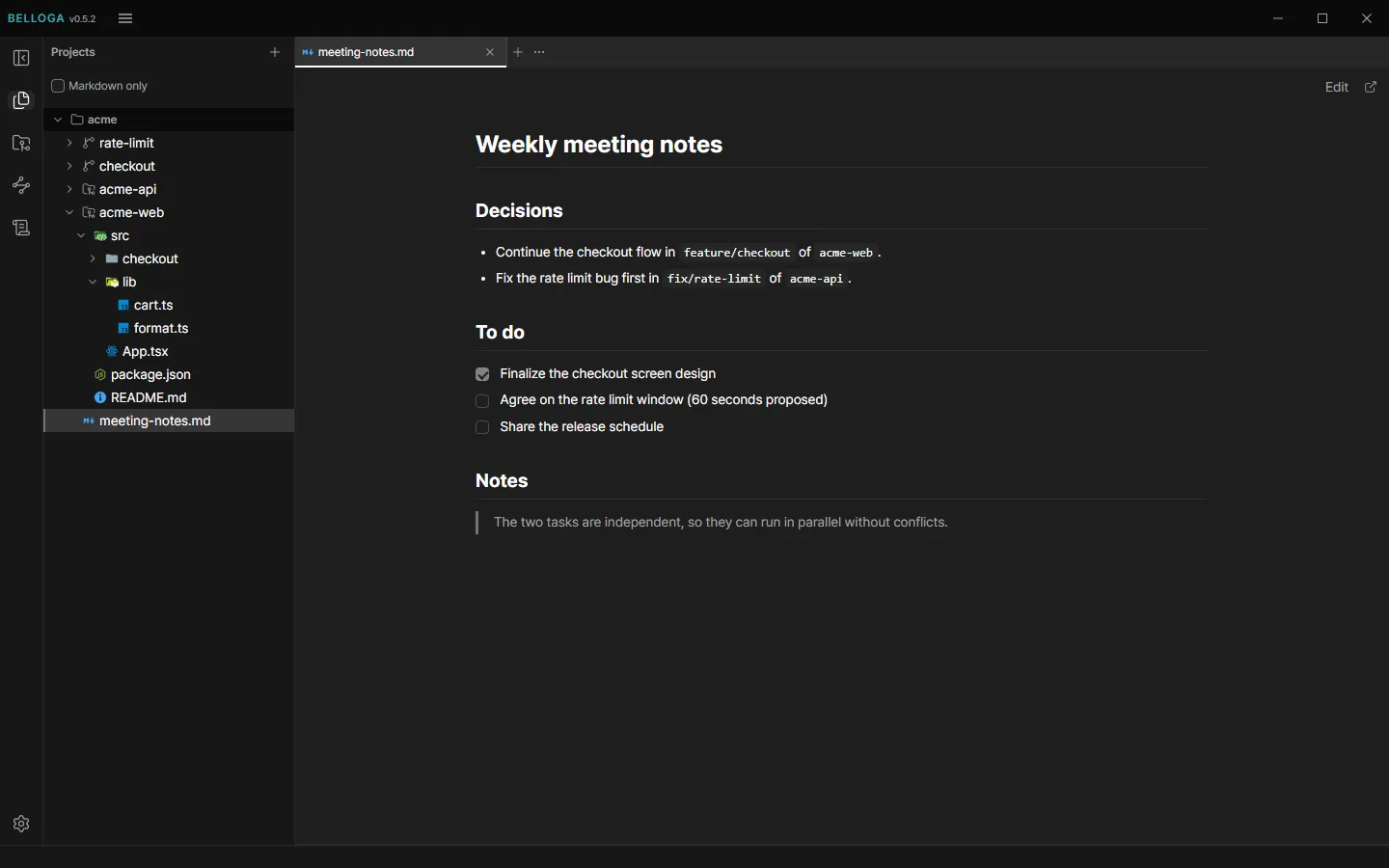The image size is (1389, 868).
Task: Click the fix/rate-limit inline code
Action: click(x=715, y=279)
